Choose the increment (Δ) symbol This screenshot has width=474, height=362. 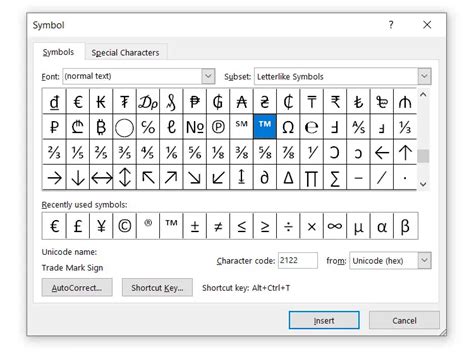coord(288,178)
